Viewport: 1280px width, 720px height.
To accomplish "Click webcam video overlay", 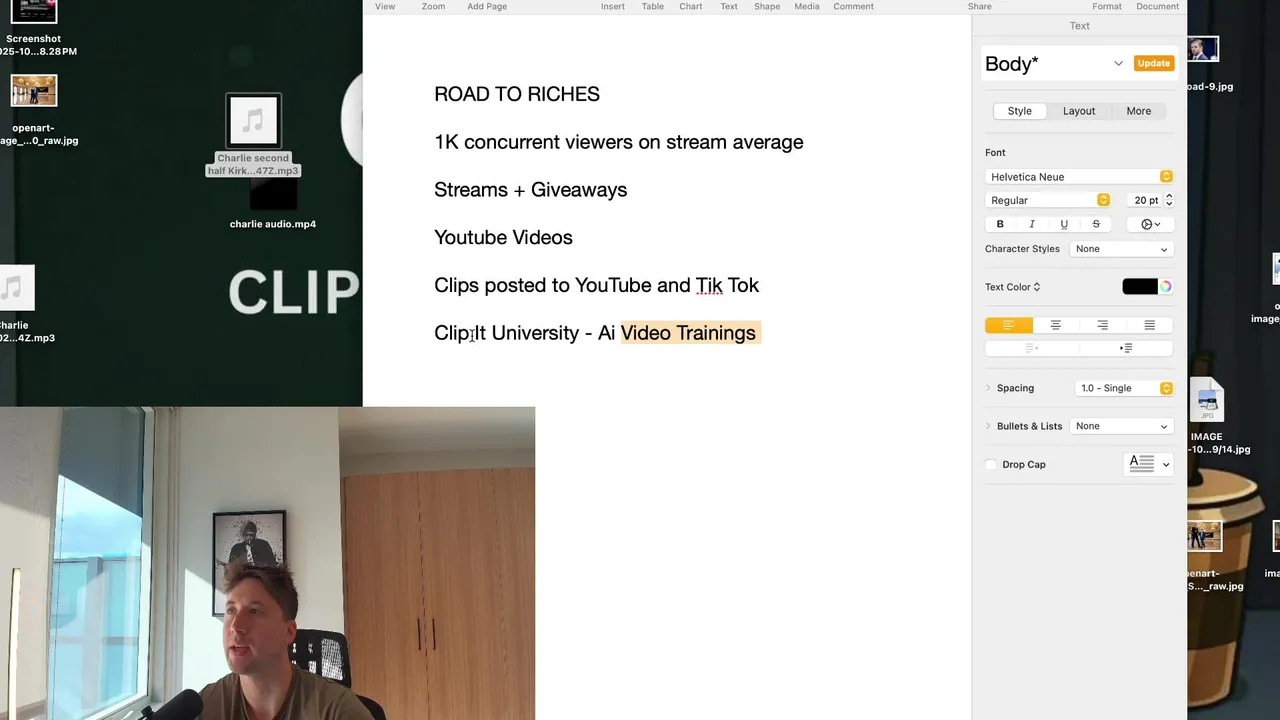I will click(x=267, y=563).
